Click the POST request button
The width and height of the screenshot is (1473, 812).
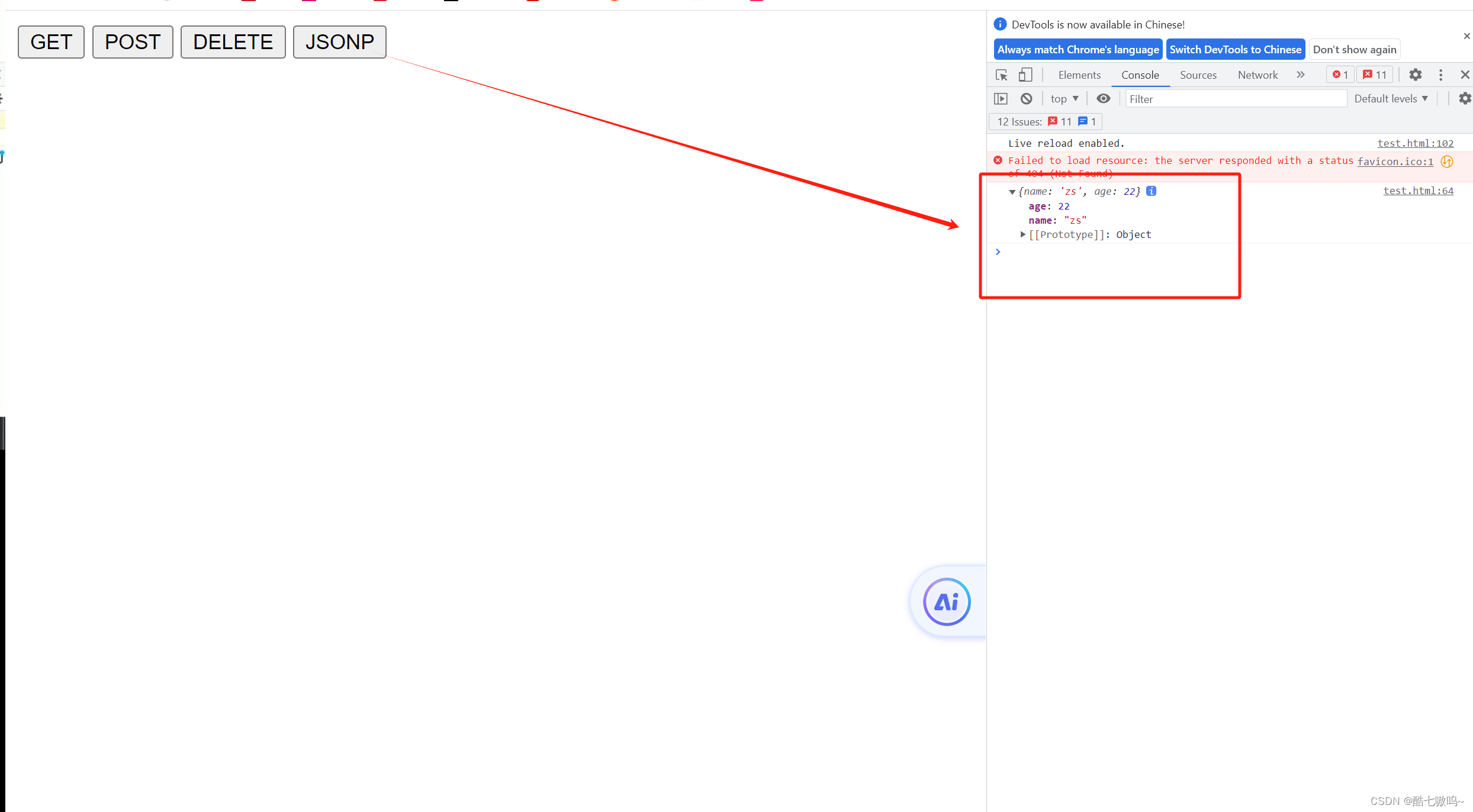[x=132, y=41]
